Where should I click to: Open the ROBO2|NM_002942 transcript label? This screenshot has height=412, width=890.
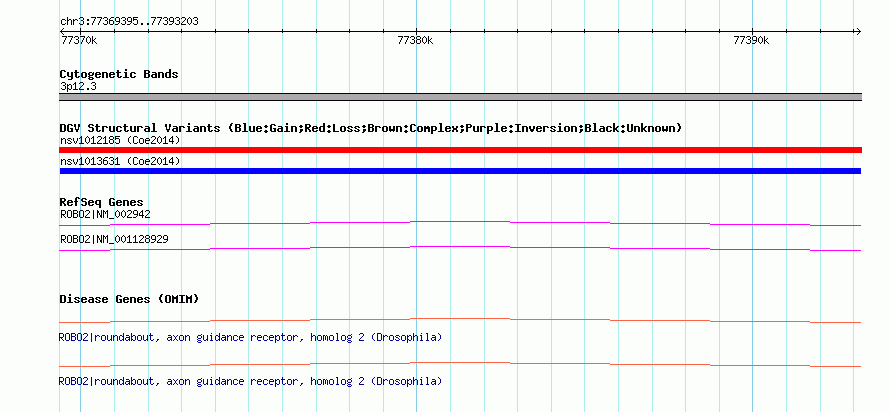pyautogui.click(x=105, y=215)
